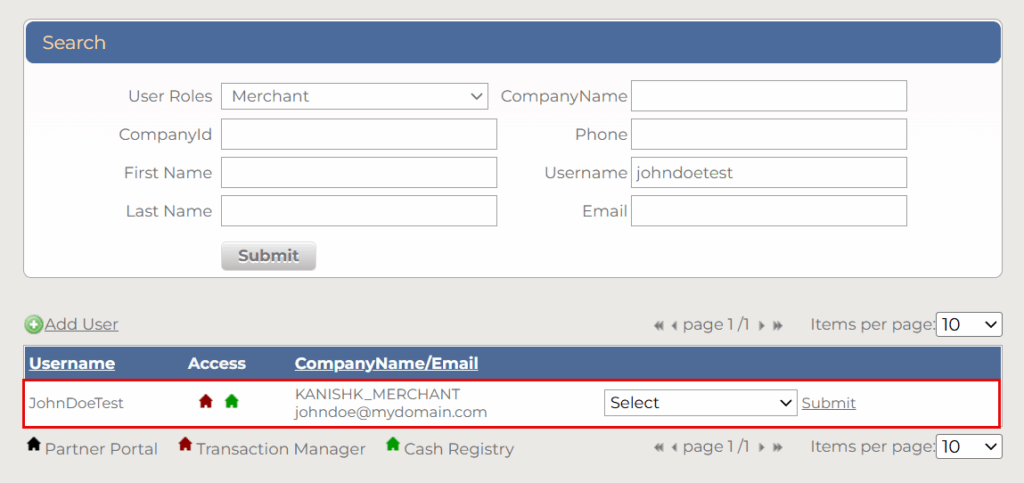Click the Cash Registry legend house icon
The width and height of the screenshot is (1024, 483).
coord(393,445)
